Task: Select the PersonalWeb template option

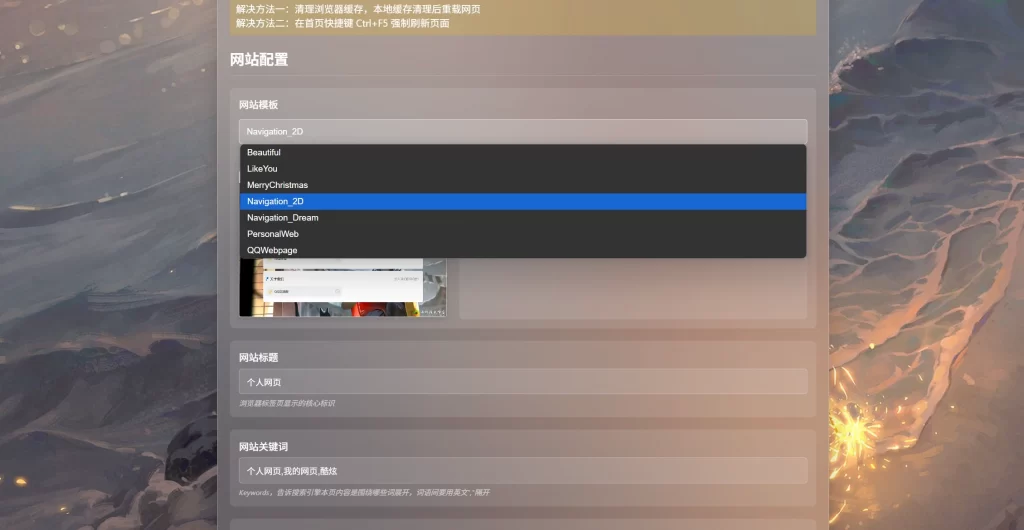Action: tap(273, 234)
